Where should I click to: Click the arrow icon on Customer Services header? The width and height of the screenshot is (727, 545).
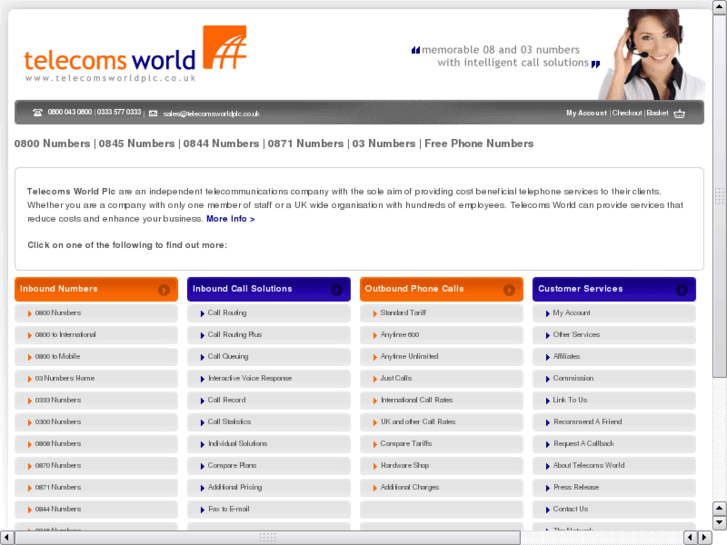tap(682, 290)
